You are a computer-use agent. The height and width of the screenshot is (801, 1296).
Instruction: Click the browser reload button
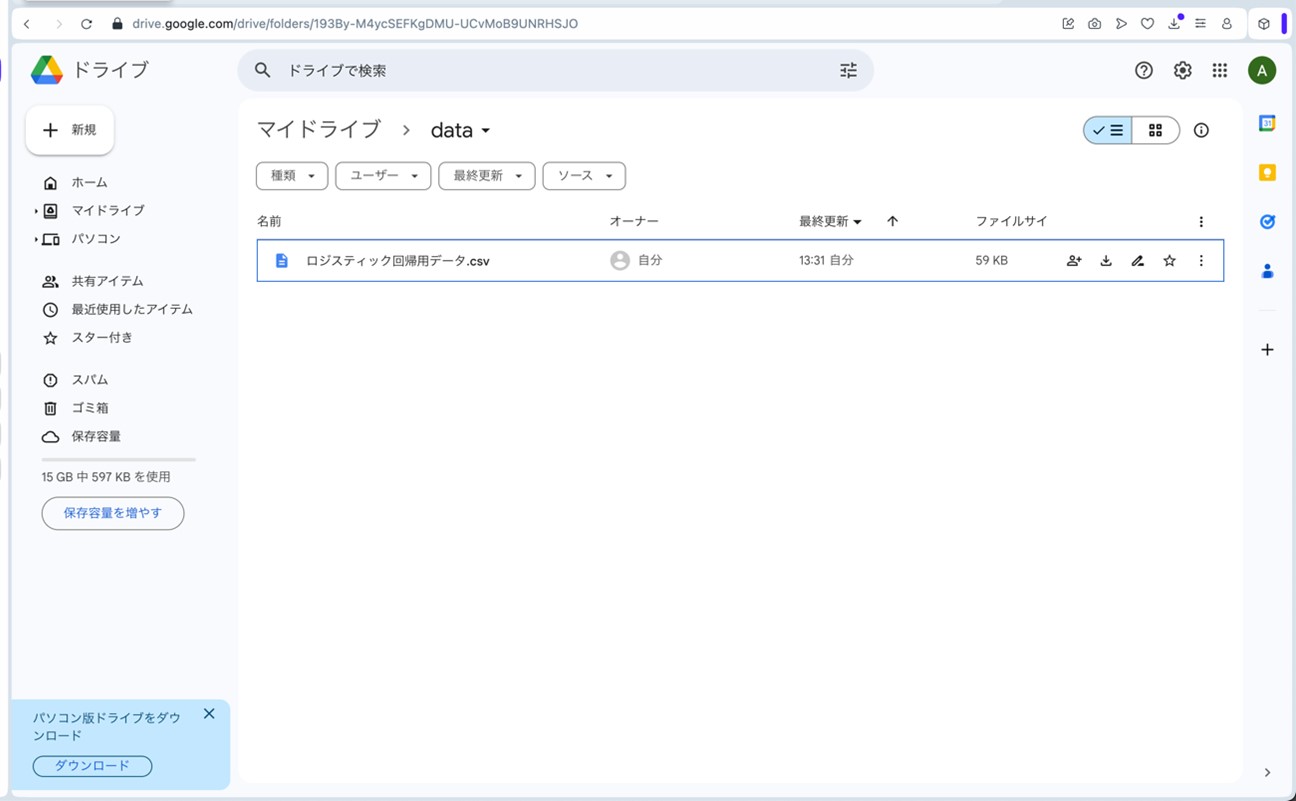[x=86, y=23]
